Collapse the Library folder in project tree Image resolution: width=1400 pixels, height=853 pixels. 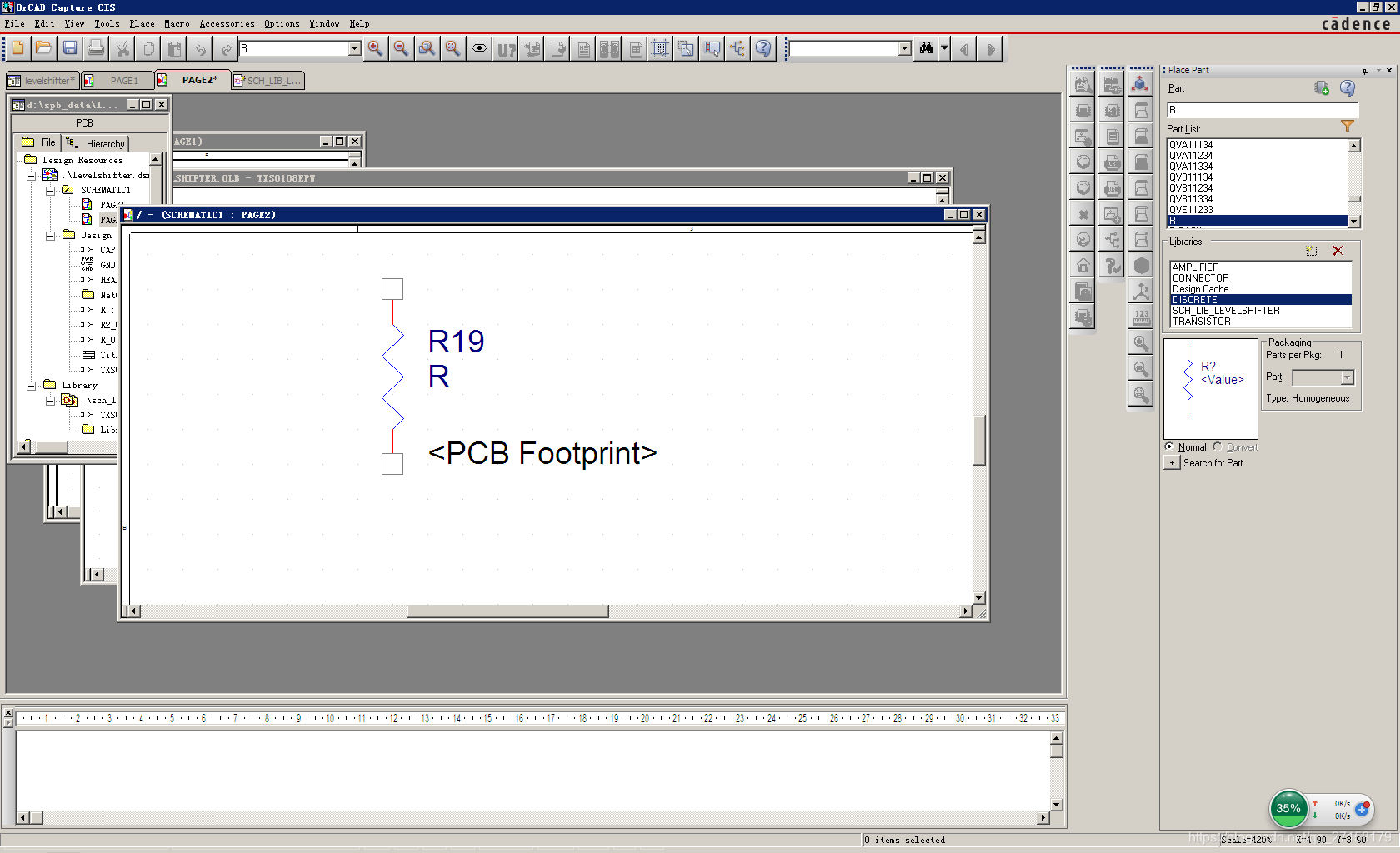[x=31, y=386]
